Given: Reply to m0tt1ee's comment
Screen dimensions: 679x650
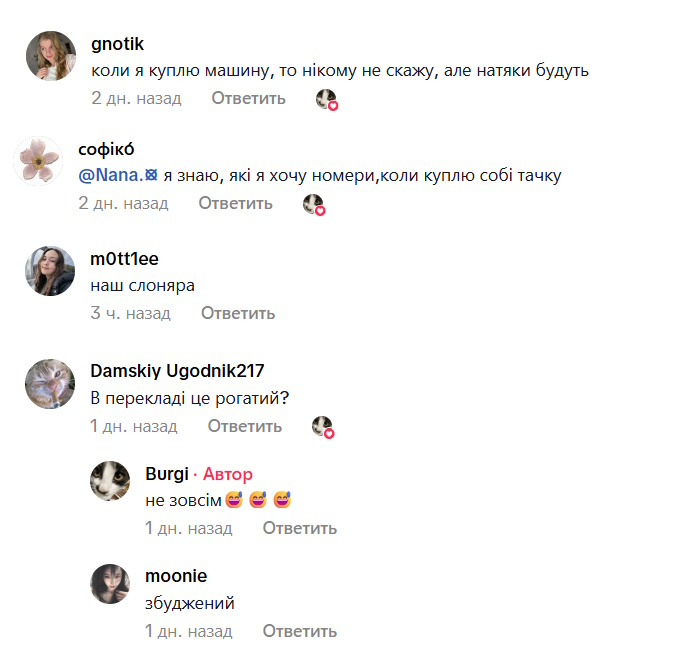Looking at the screenshot, I should click(238, 313).
